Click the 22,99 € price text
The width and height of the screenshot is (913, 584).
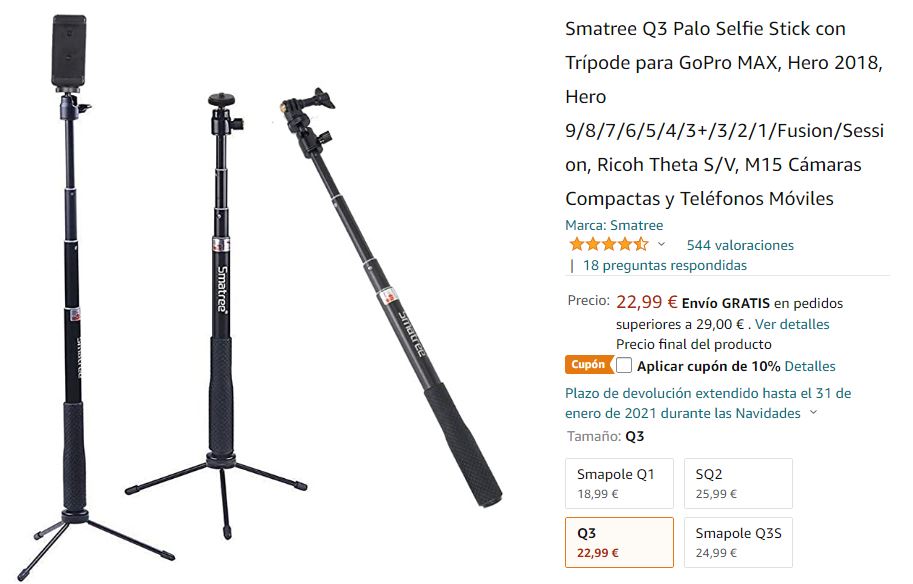[646, 302]
